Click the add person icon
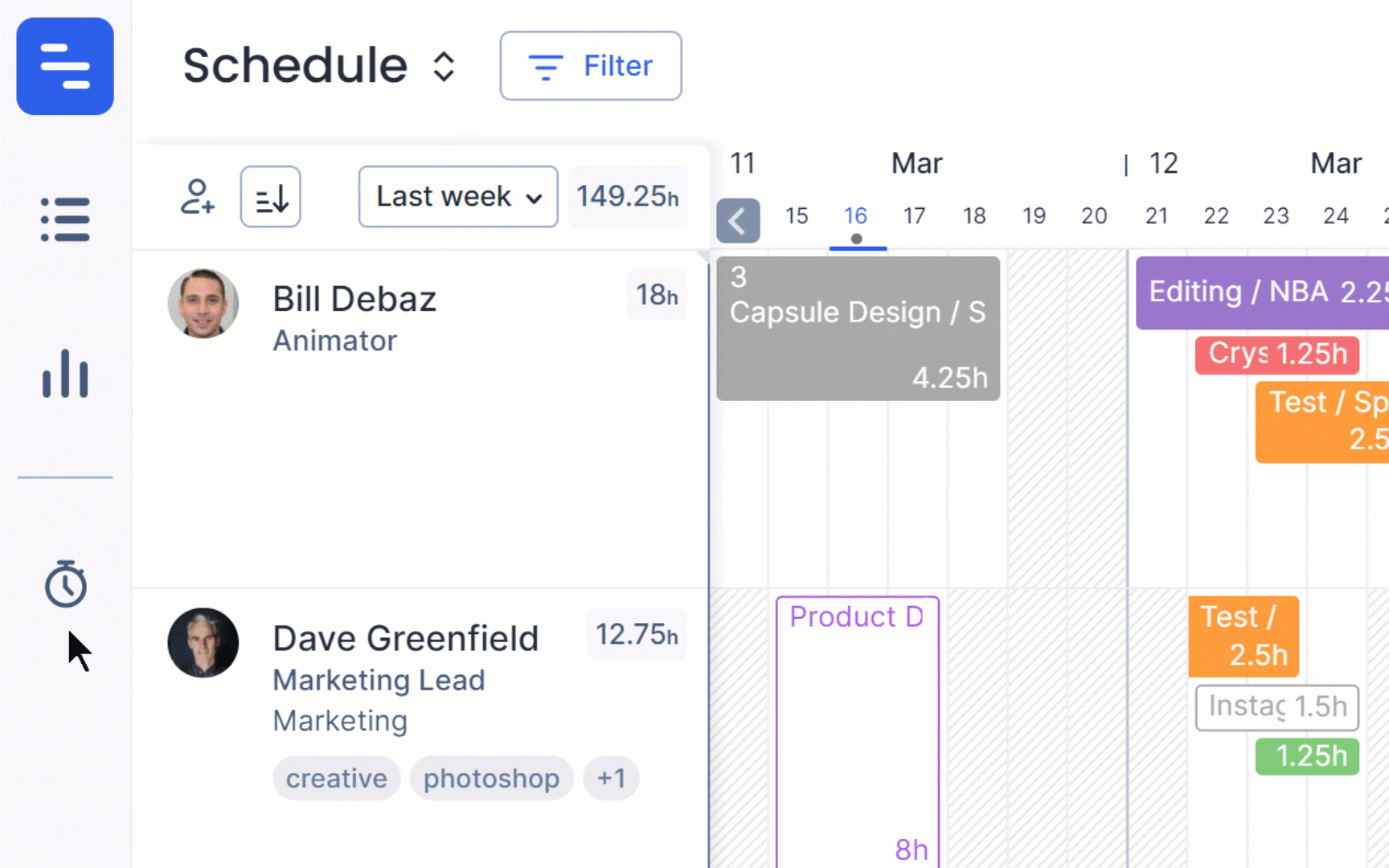This screenshot has width=1389, height=868. [197, 197]
